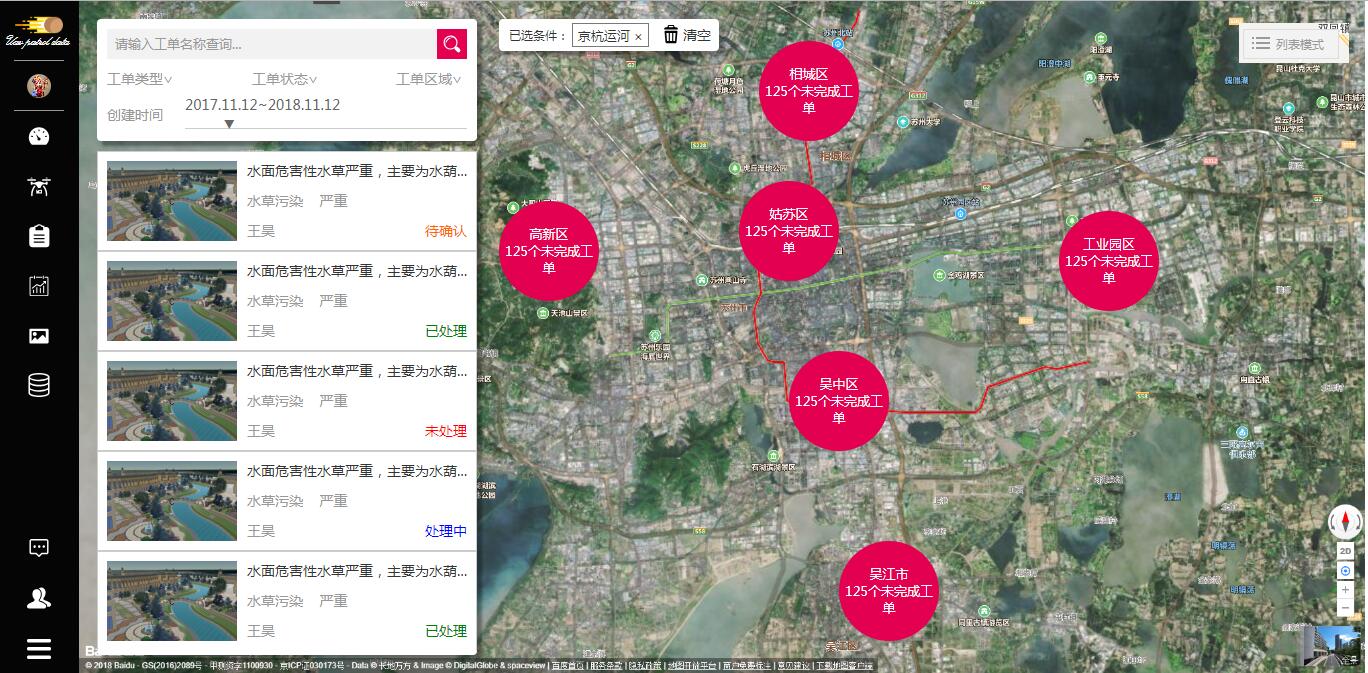Click the work order name search field
Viewport: 1368px width, 673px height.
(x=270, y=44)
